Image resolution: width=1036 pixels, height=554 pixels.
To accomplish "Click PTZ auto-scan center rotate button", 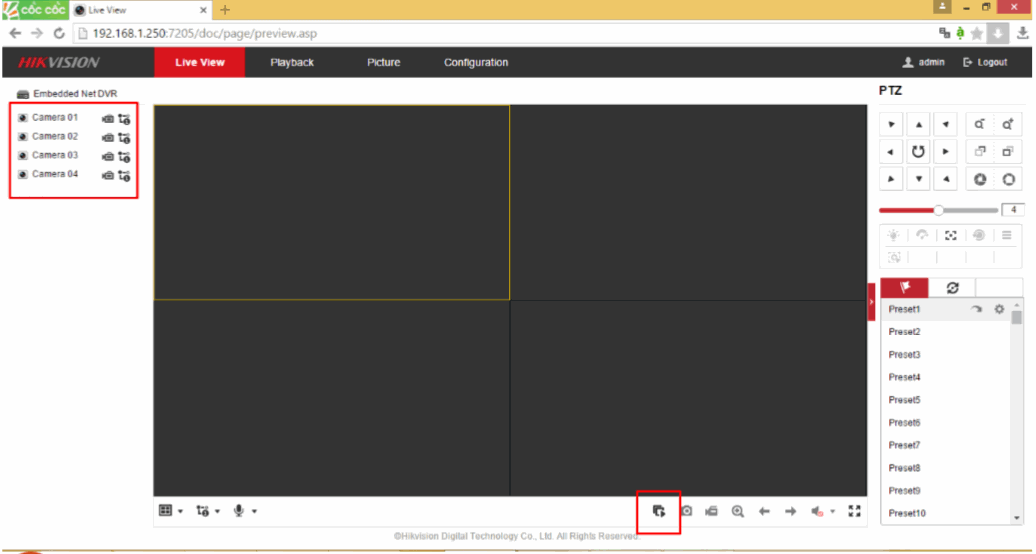I will pos(917,152).
